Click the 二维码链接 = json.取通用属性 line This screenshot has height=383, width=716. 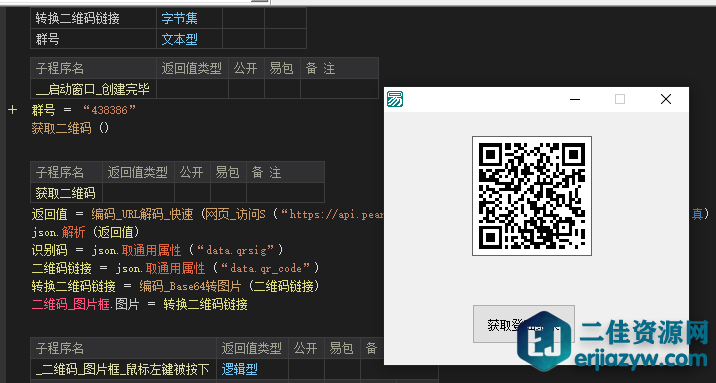175,268
